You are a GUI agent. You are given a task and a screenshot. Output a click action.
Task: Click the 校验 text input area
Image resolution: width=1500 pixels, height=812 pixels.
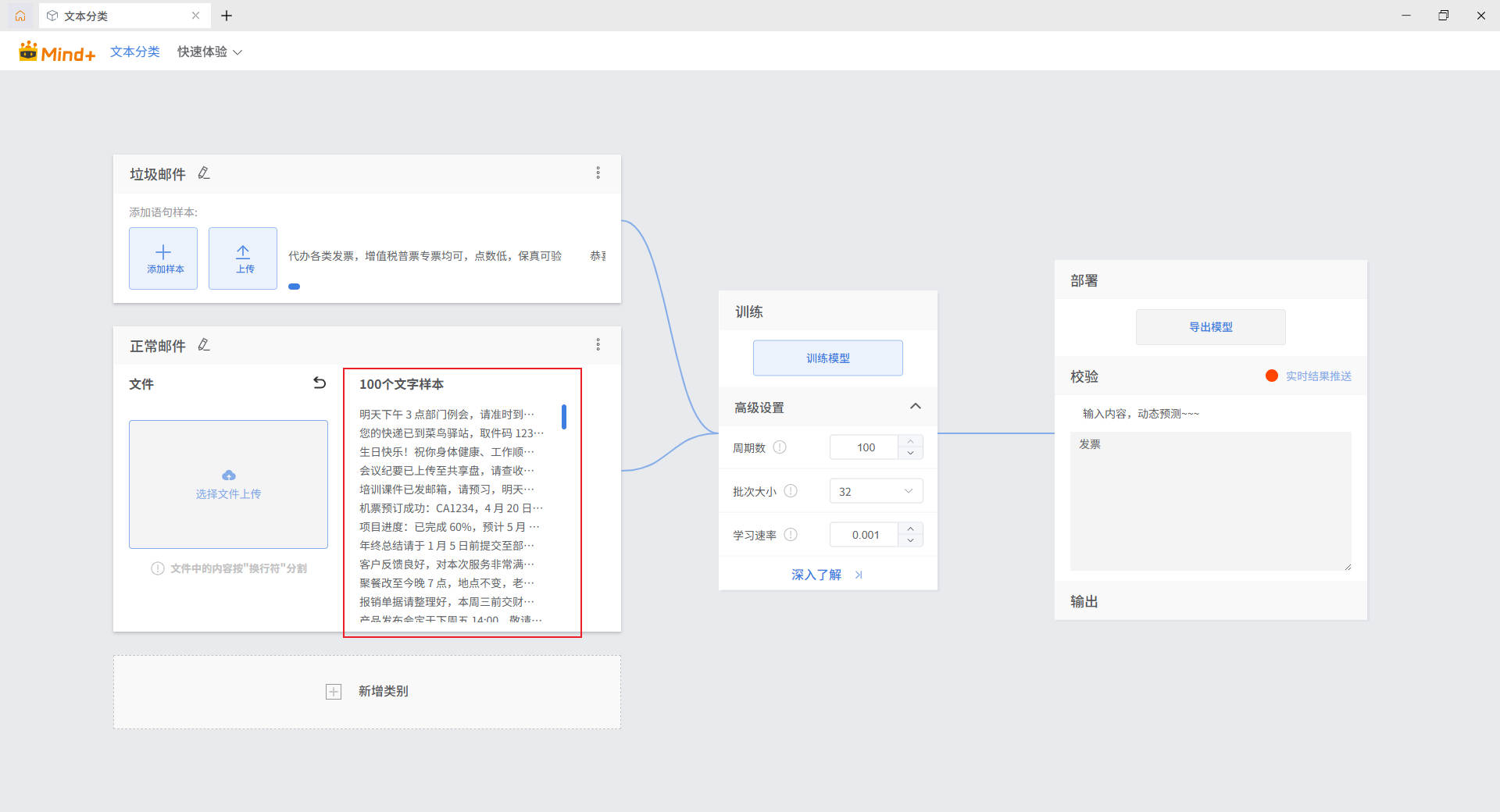1211,501
